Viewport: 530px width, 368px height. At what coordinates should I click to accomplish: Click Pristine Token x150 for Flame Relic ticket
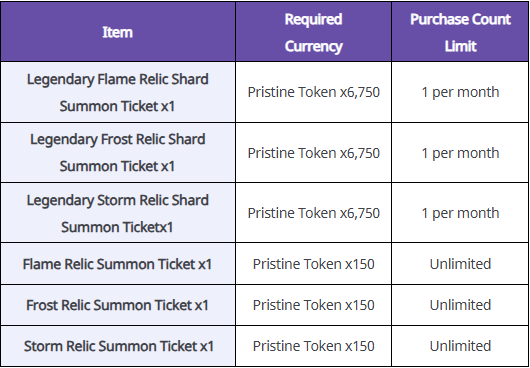pyautogui.click(x=314, y=264)
